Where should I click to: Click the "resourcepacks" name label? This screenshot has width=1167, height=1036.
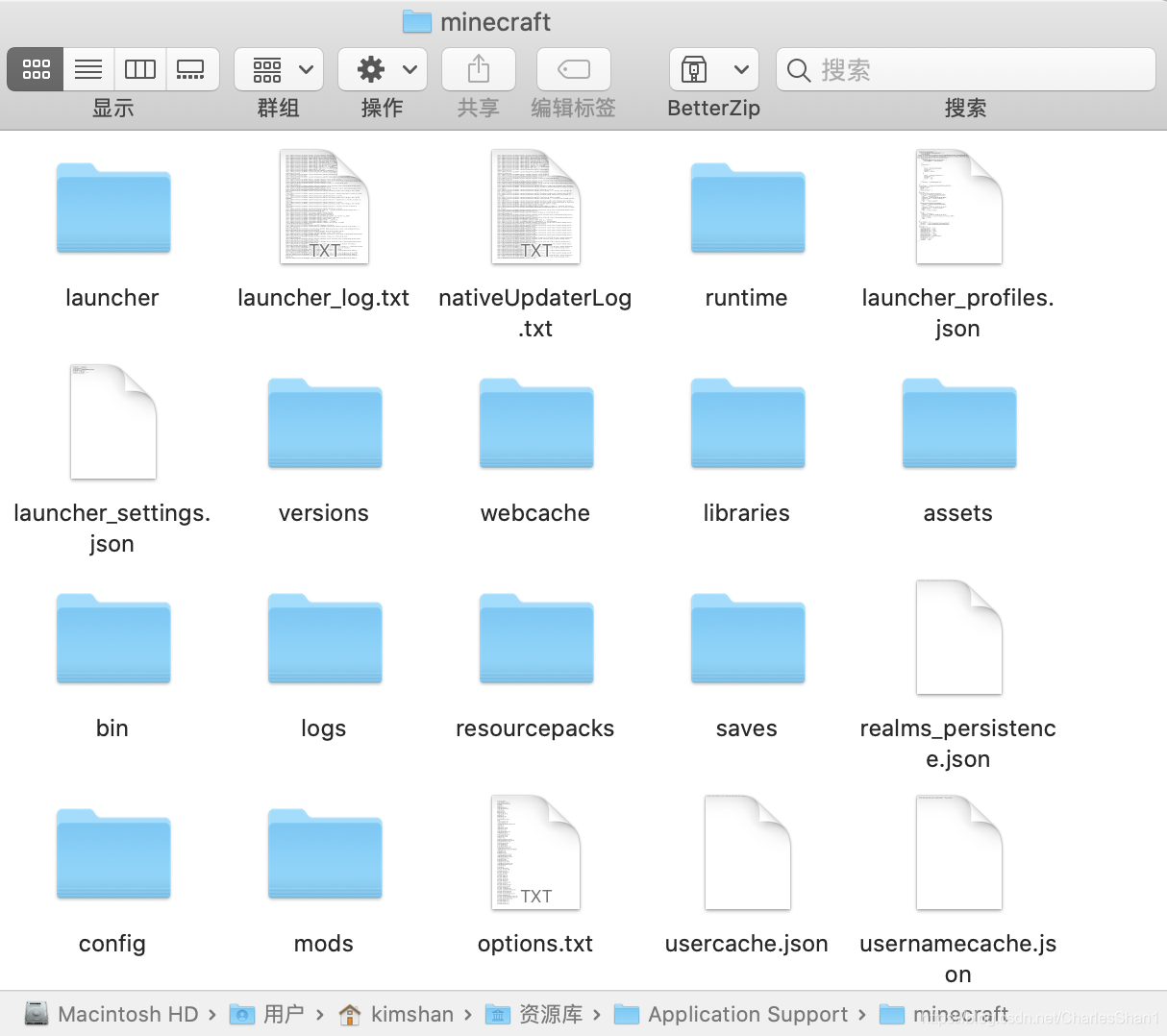click(x=535, y=728)
